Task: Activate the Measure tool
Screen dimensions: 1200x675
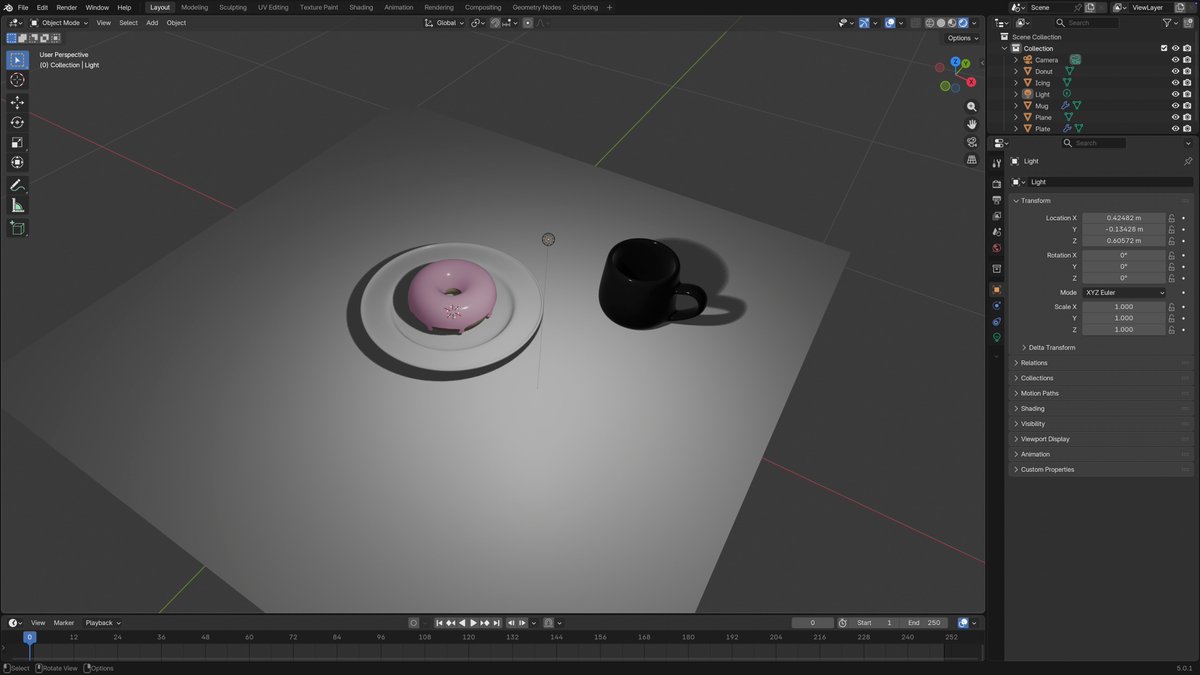Action: click(17, 205)
